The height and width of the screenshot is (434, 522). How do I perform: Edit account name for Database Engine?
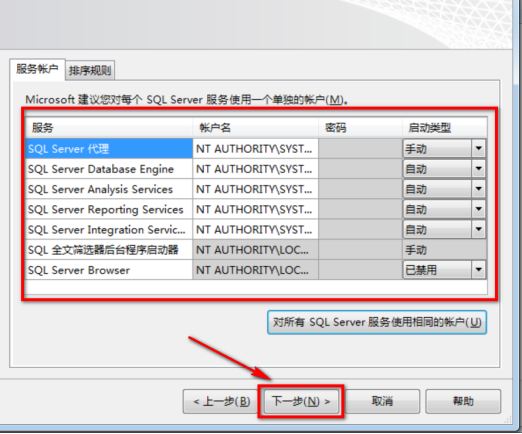point(255,169)
